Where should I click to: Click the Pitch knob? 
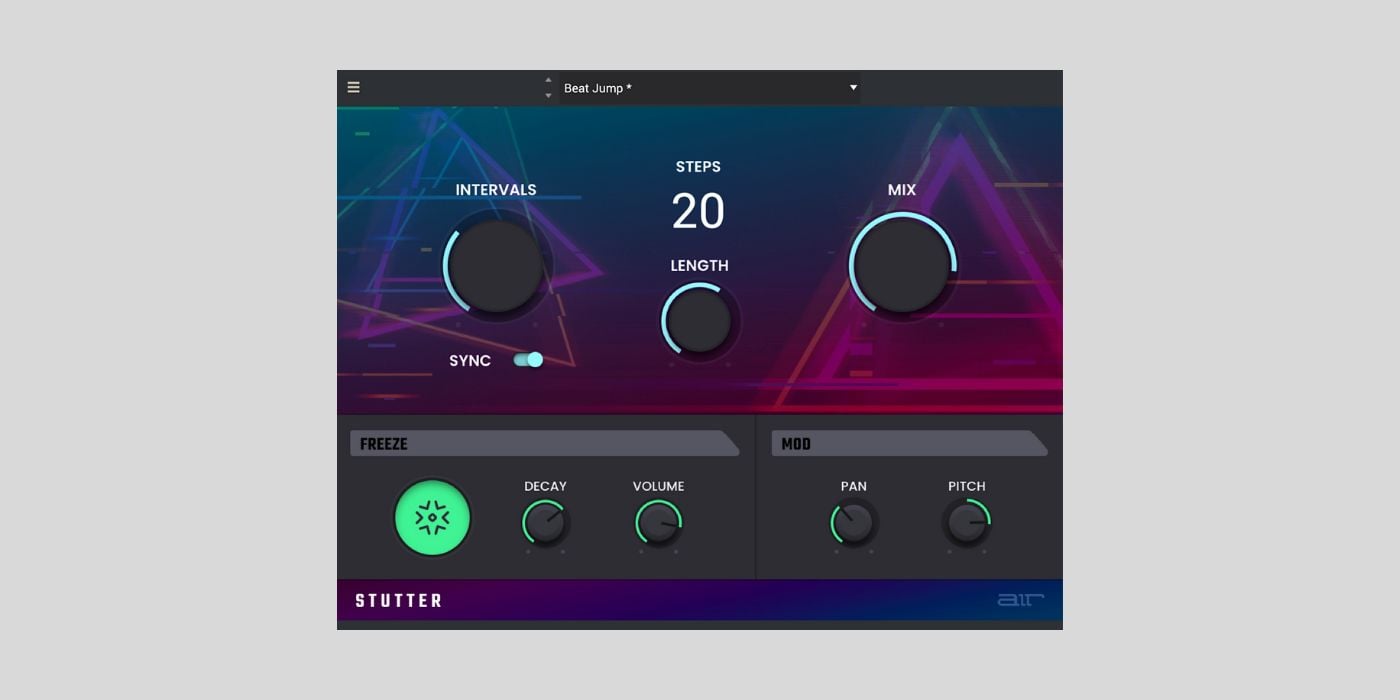[967, 522]
